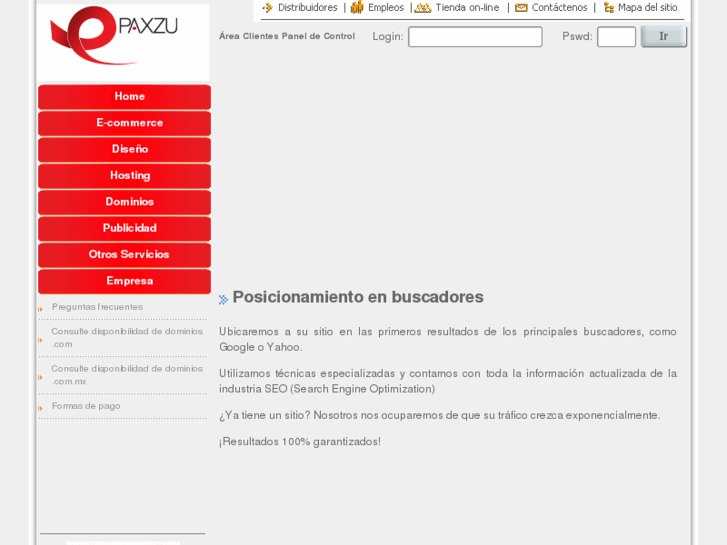Click the Paxzu logo

tap(114, 35)
